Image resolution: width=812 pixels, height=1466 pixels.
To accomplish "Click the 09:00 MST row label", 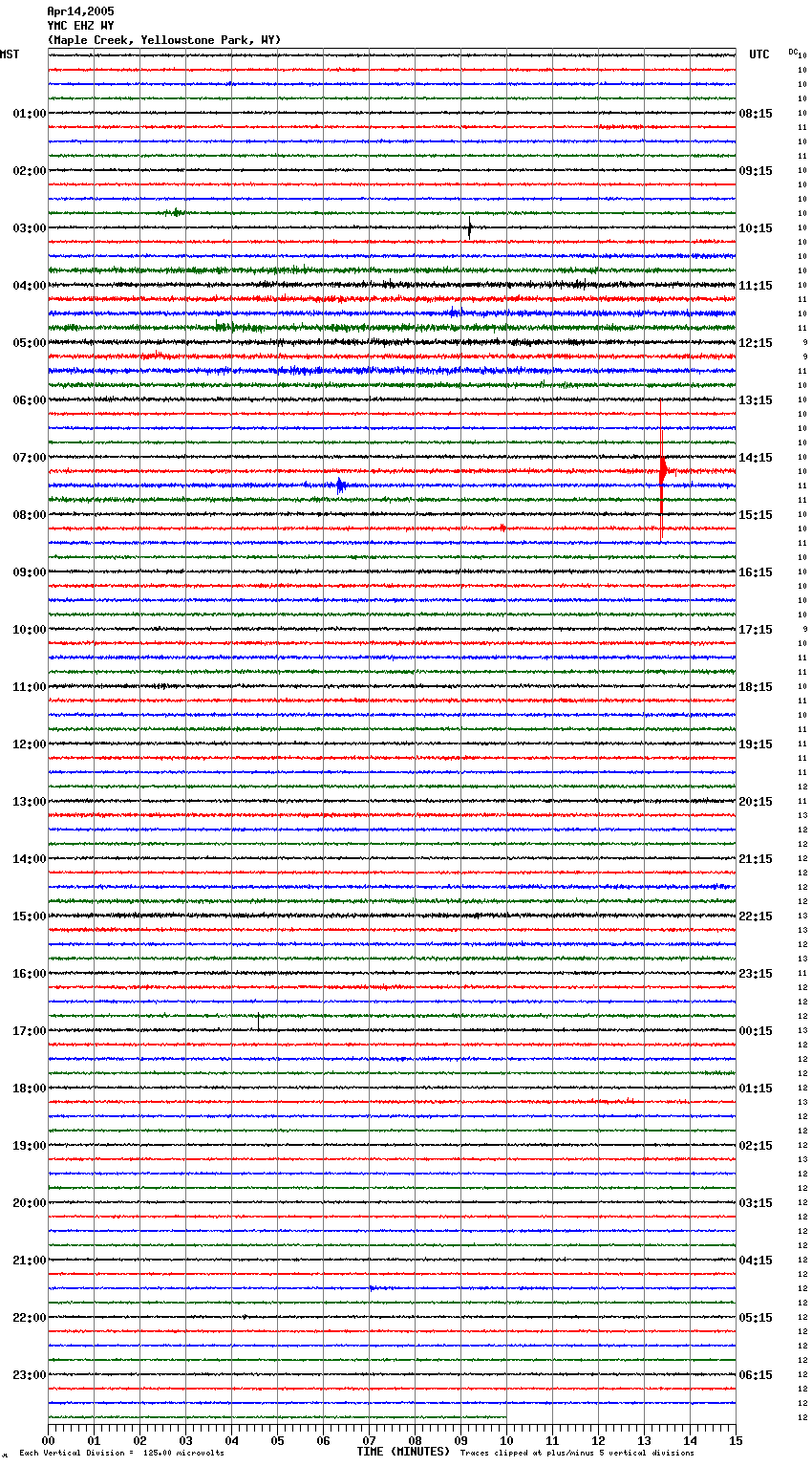I will (x=30, y=572).
